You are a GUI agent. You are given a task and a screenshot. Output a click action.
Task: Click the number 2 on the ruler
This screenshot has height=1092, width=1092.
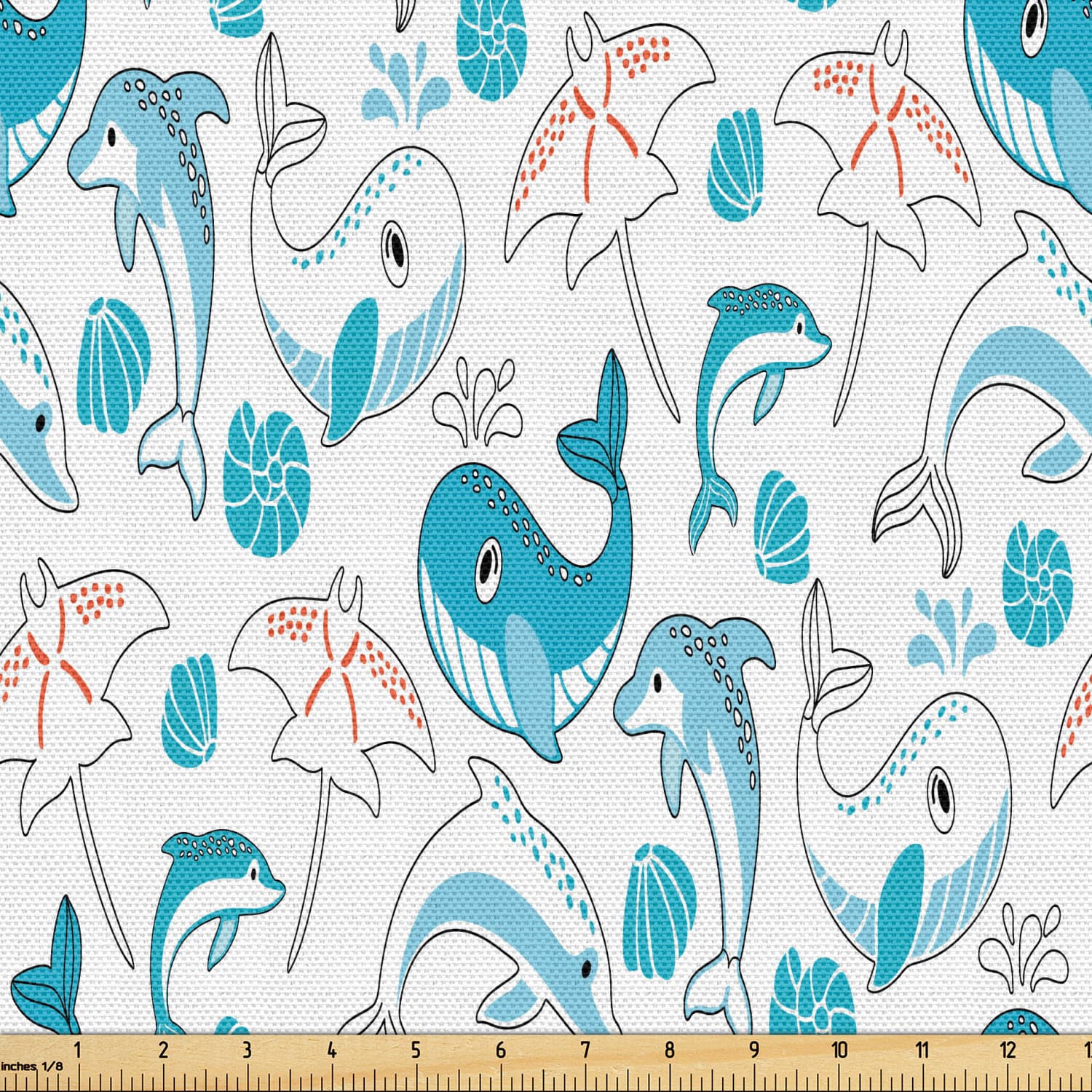point(163,1050)
